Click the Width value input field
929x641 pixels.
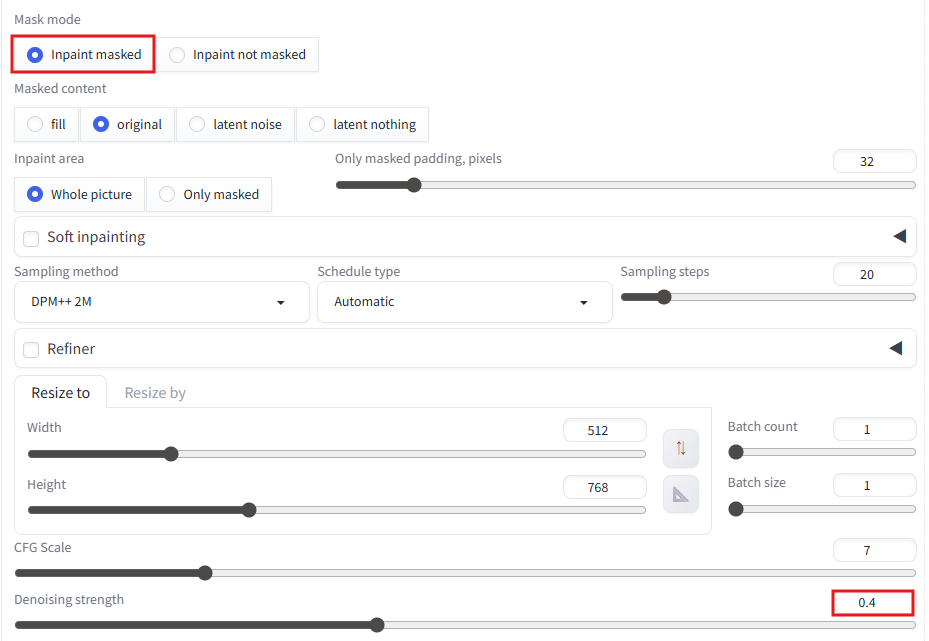604,430
